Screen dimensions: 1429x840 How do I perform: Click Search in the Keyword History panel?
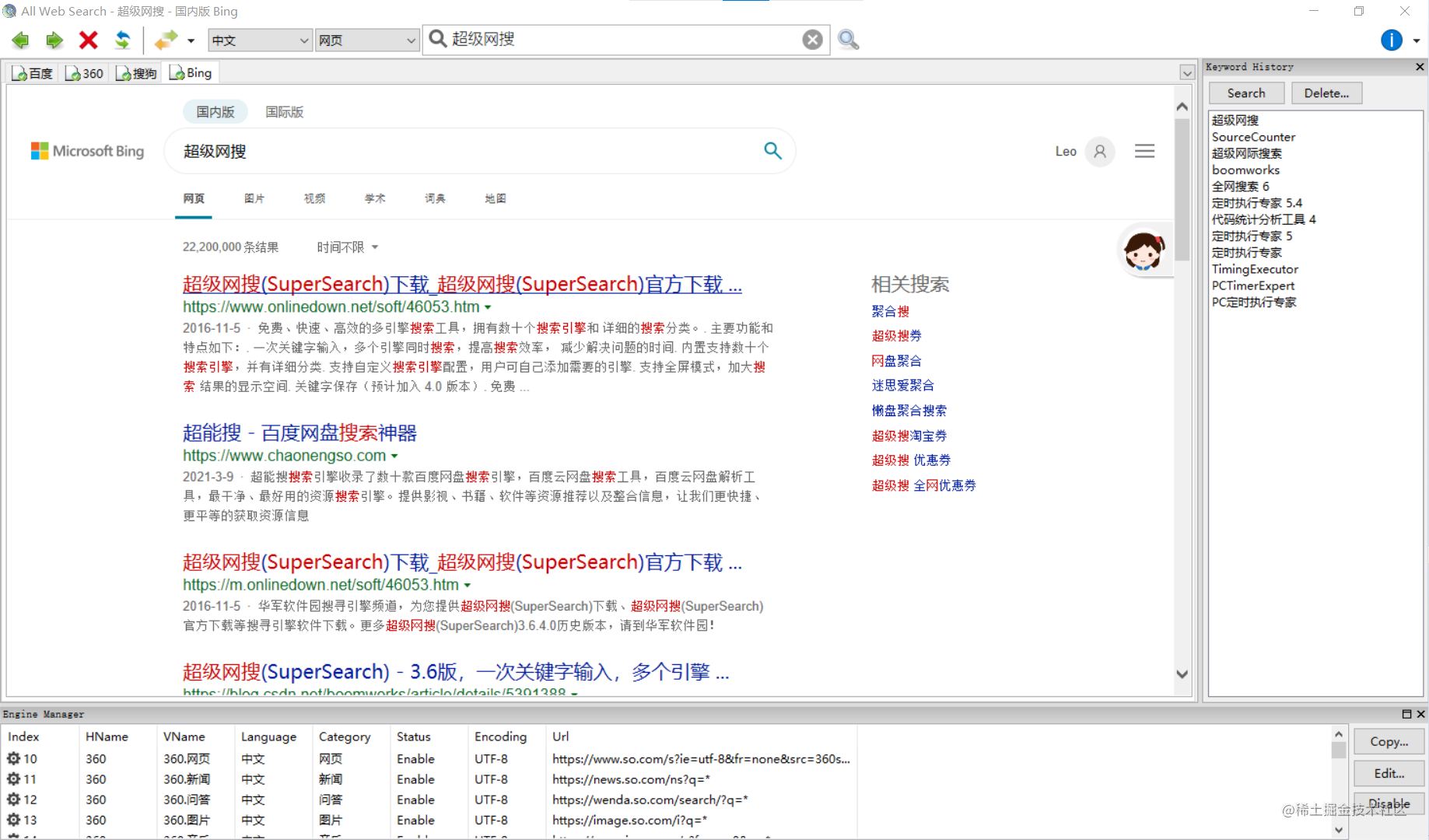point(1246,93)
